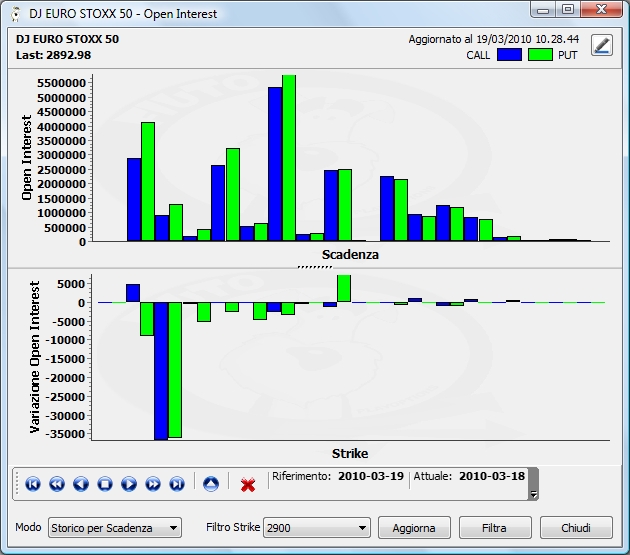Jump to the last record button
Screen dimensions: 630x555
click(x=177, y=484)
